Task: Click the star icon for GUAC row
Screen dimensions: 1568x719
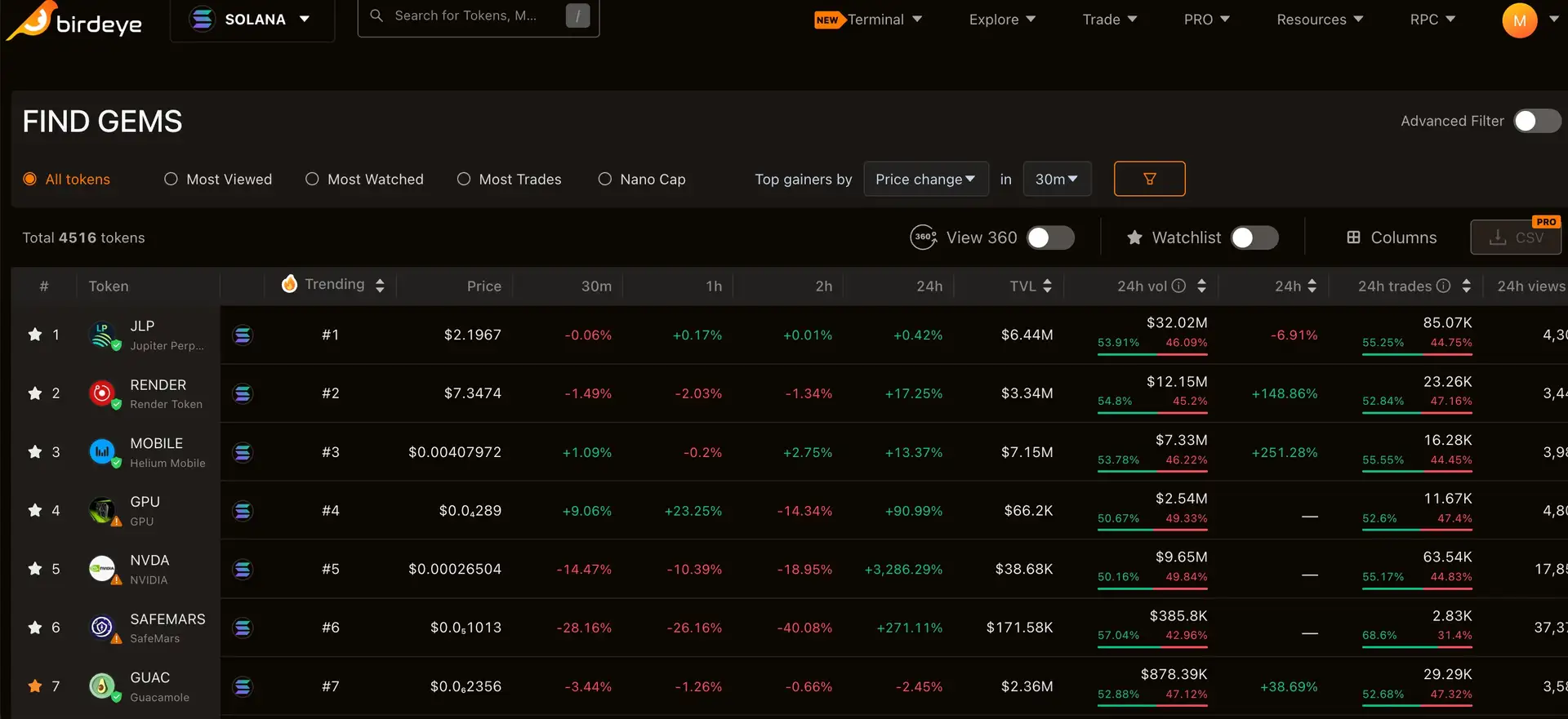Action: (35, 686)
